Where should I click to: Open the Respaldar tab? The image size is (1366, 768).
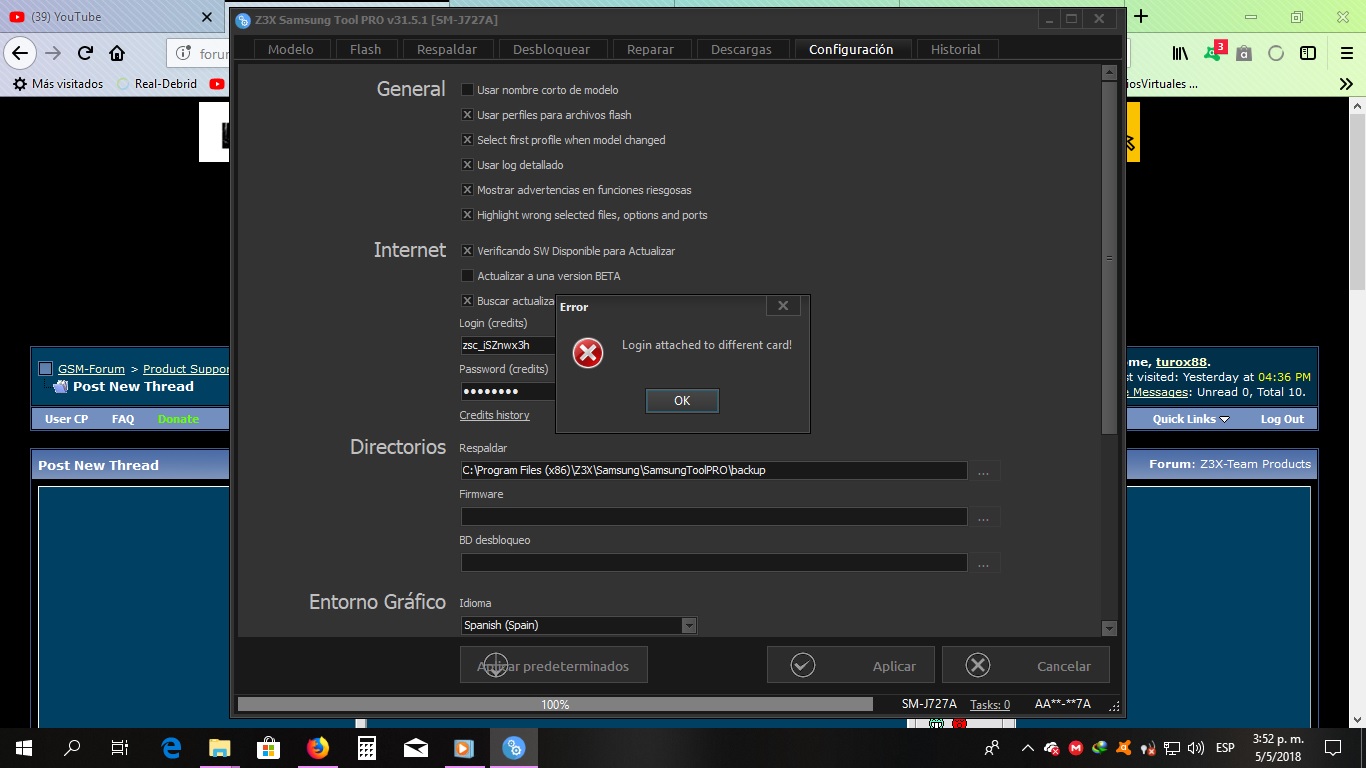[x=447, y=49]
